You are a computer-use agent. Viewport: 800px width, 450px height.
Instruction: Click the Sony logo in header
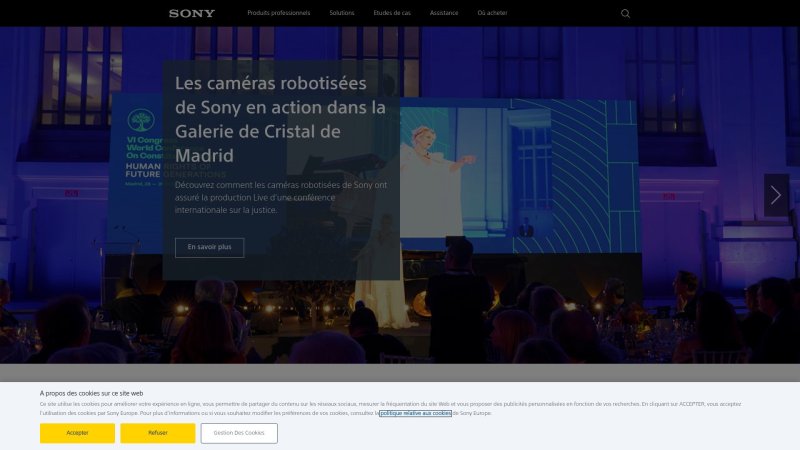pos(191,13)
